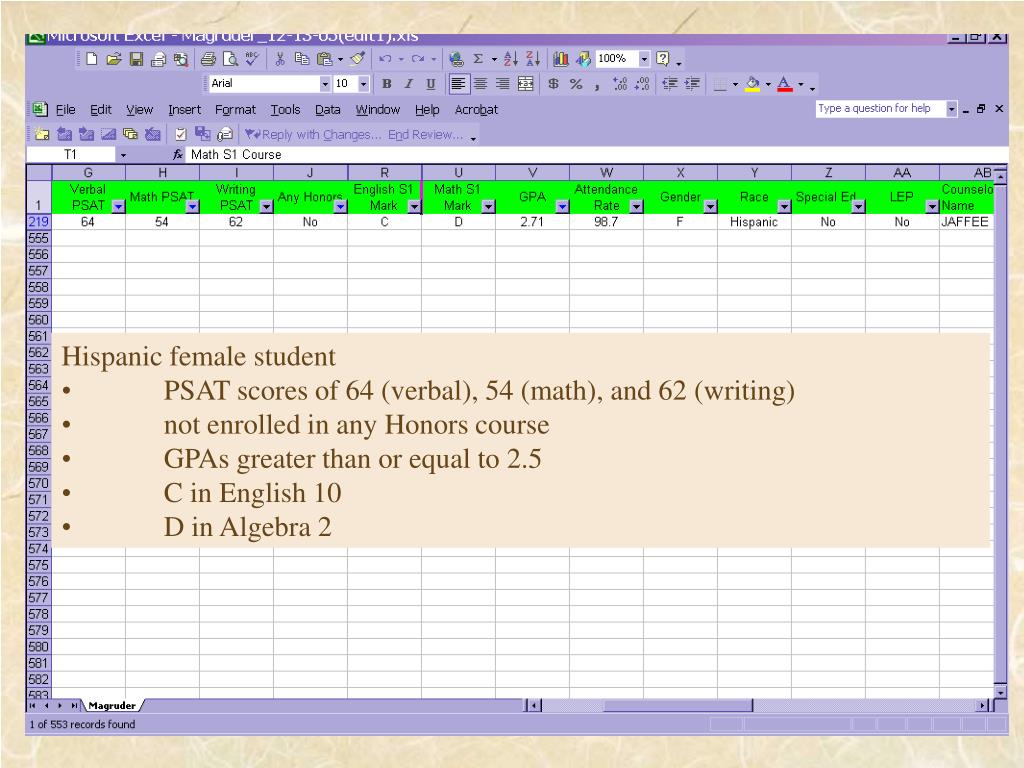1024x768 pixels.
Task: Select the attendance cell 98.7
Action: [606, 222]
